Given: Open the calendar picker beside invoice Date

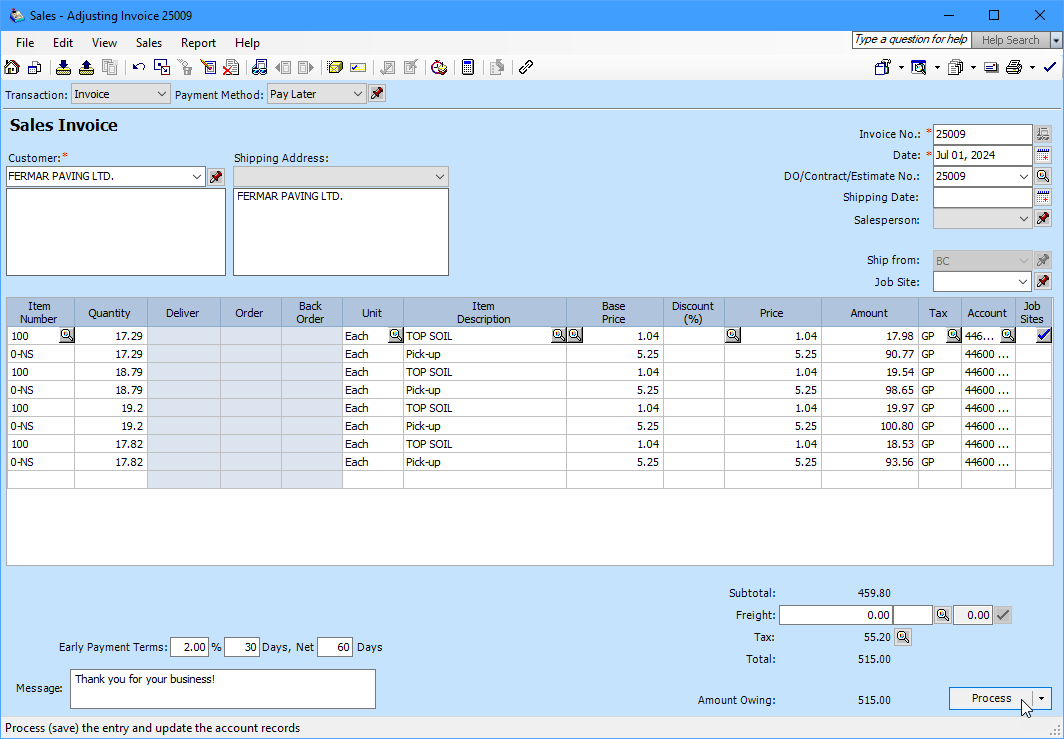Looking at the screenshot, I should tap(1043, 155).
